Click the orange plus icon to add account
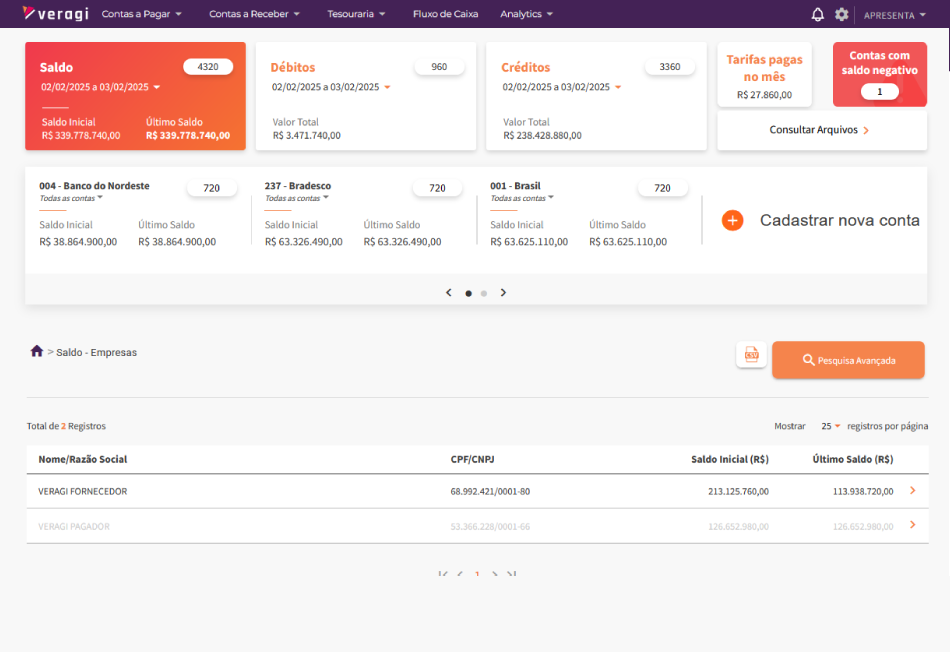 732,221
